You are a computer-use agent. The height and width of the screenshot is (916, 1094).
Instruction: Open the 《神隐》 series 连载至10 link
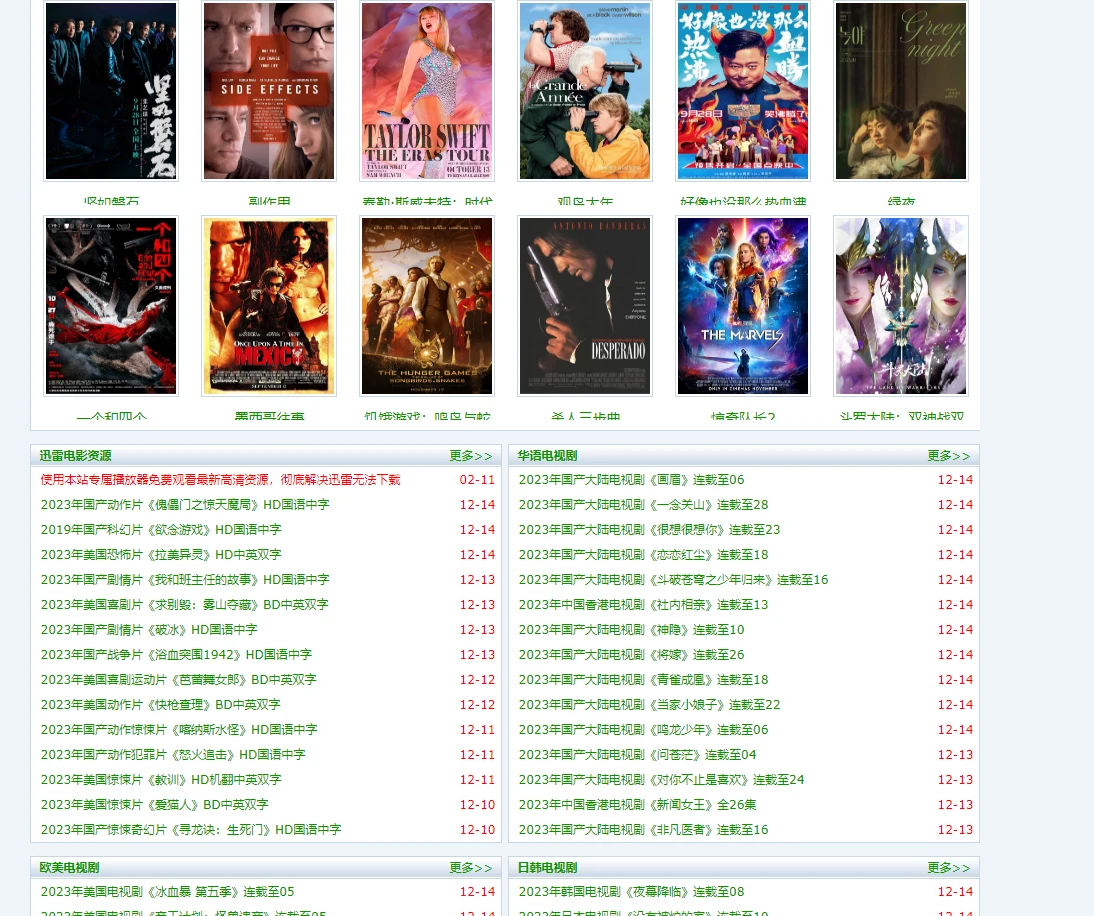click(631, 629)
